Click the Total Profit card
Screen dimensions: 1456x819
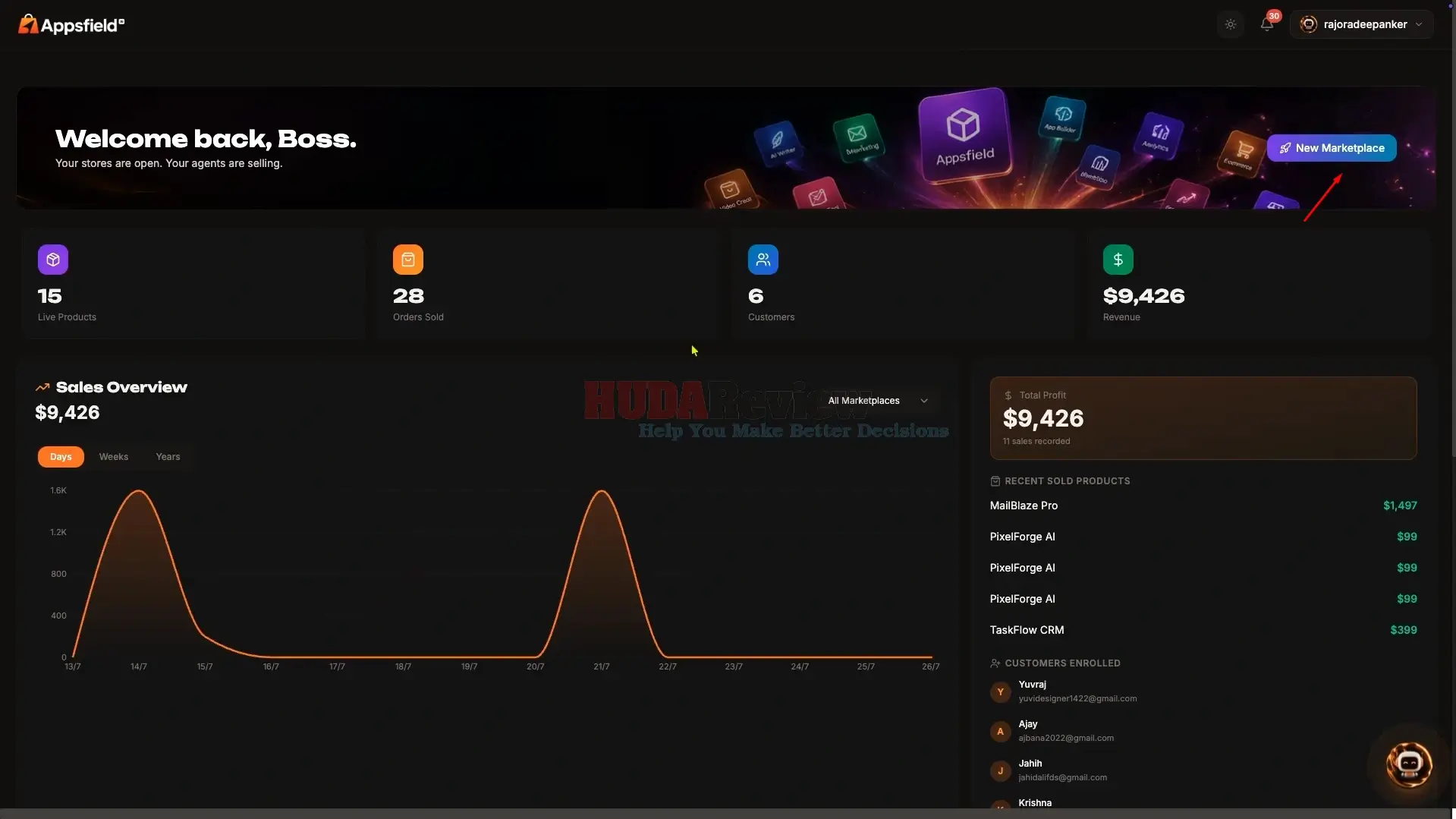1203,418
